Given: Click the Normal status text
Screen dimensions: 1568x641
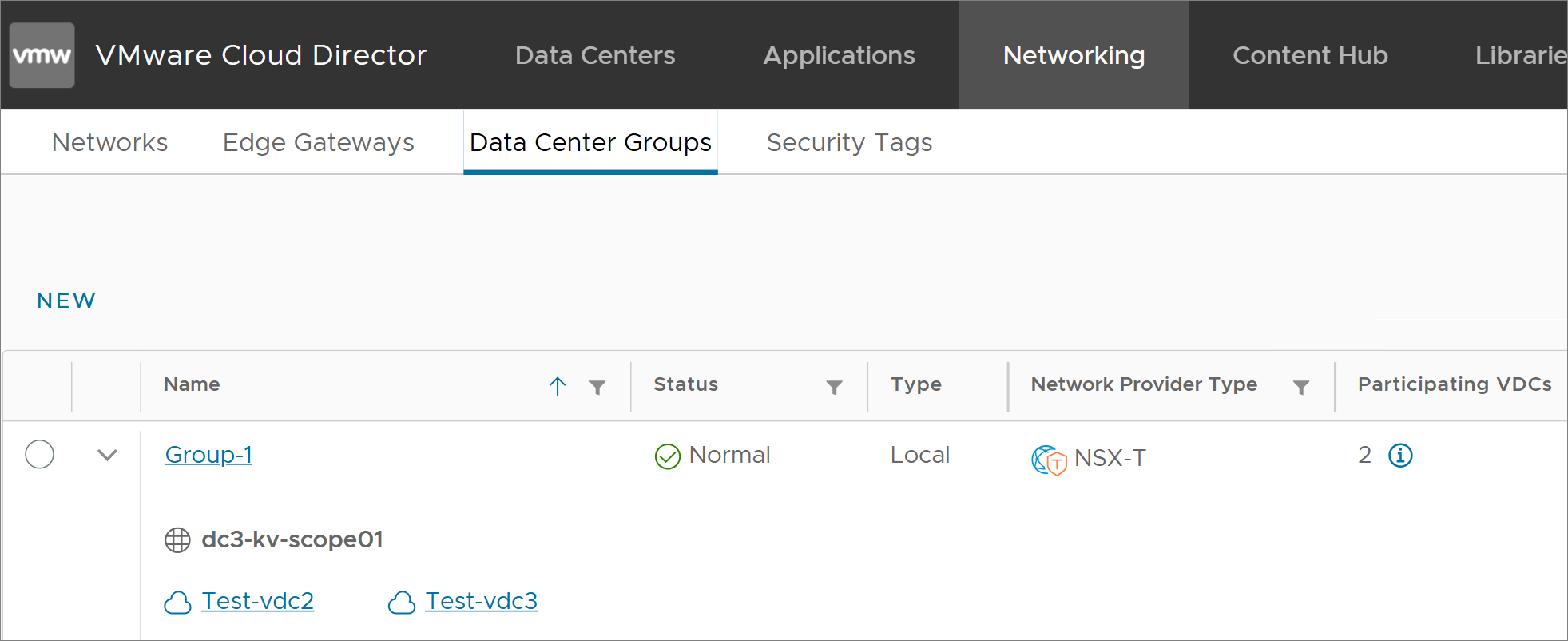Looking at the screenshot, I should tap(729, 455).
